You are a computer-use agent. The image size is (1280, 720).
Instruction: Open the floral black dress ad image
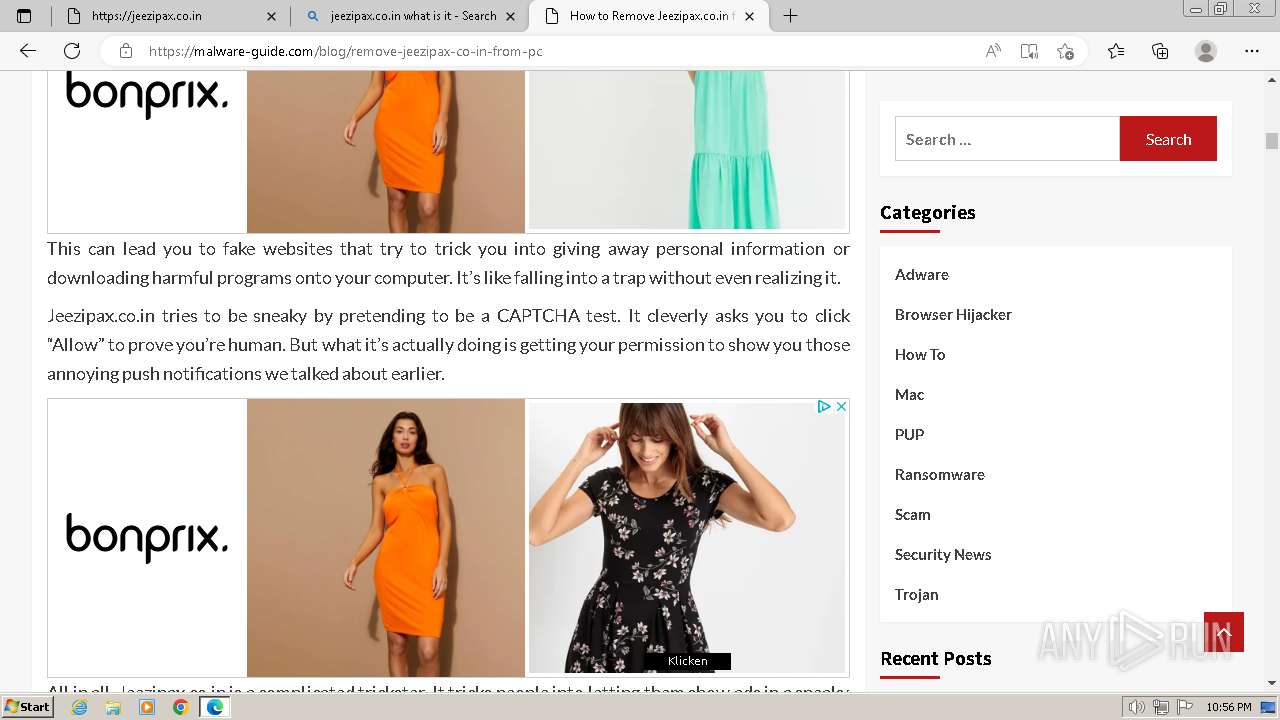pos(687,538)
